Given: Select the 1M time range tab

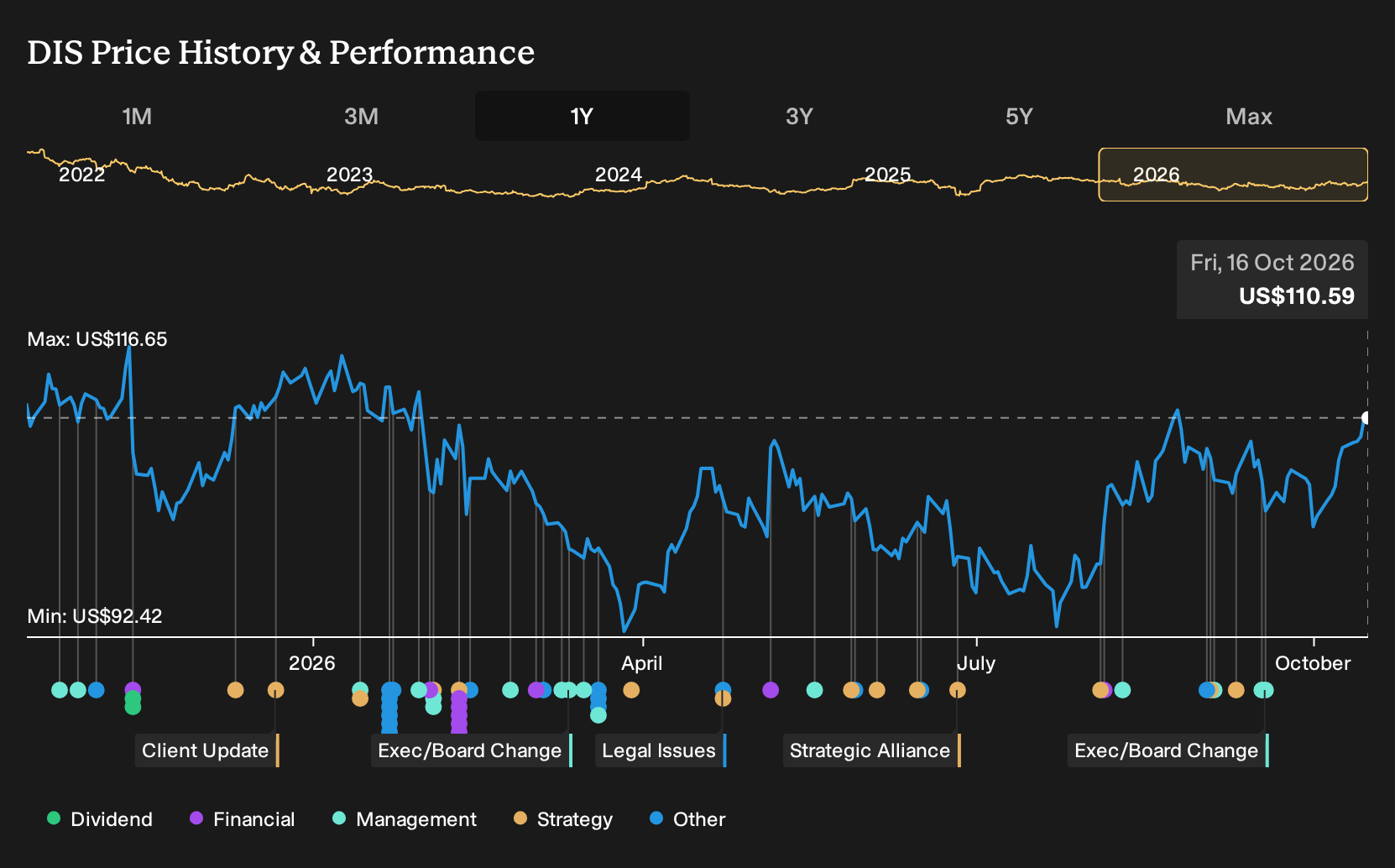Looking at the screenshot, I should pos(137,116).
